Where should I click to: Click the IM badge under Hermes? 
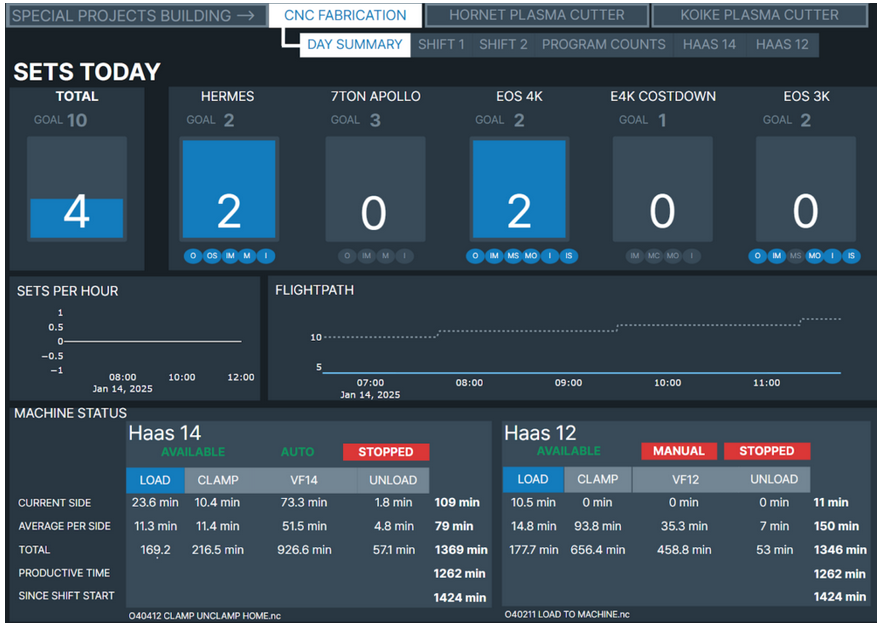point(230,256)
